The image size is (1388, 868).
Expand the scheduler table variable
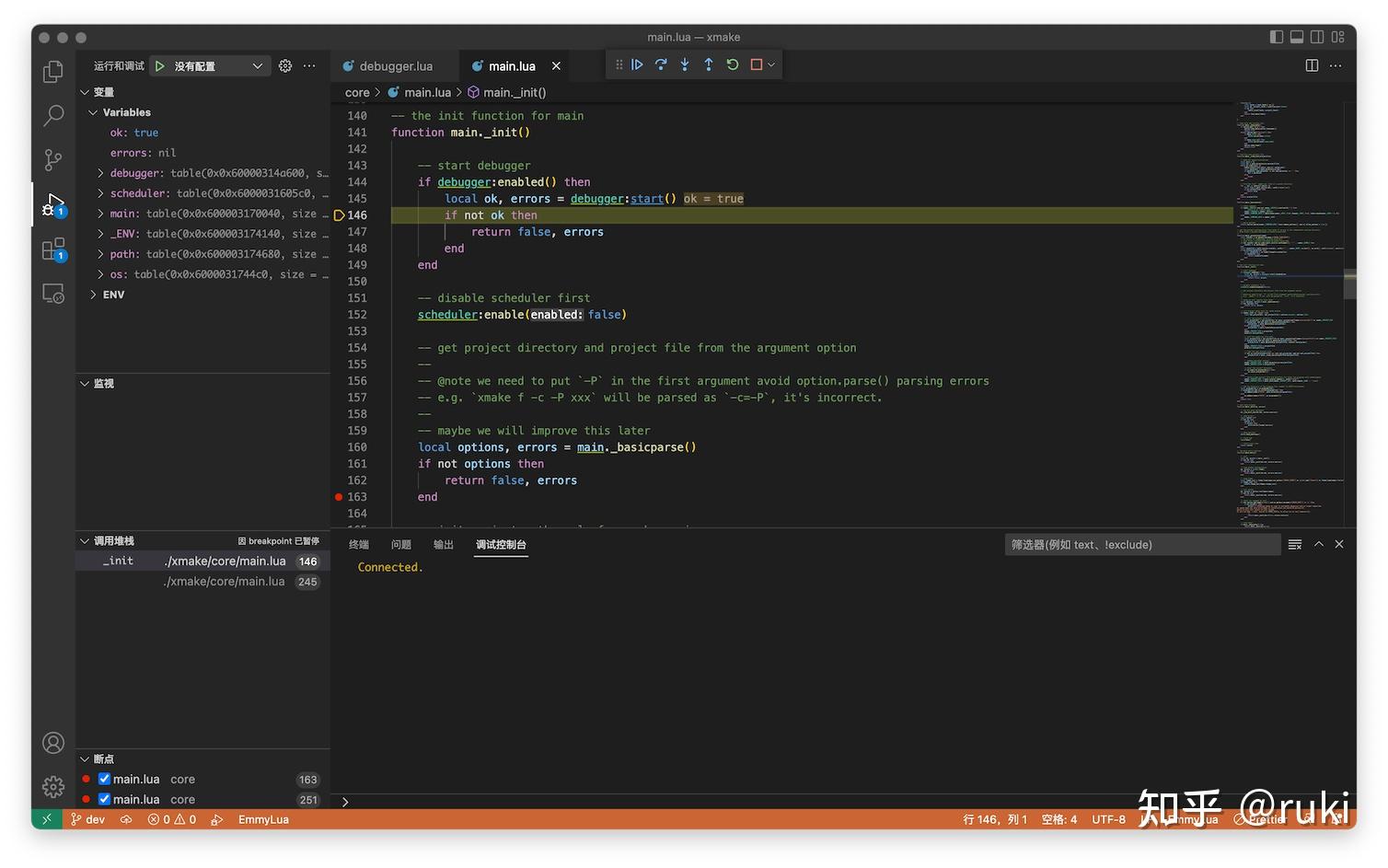100,193
